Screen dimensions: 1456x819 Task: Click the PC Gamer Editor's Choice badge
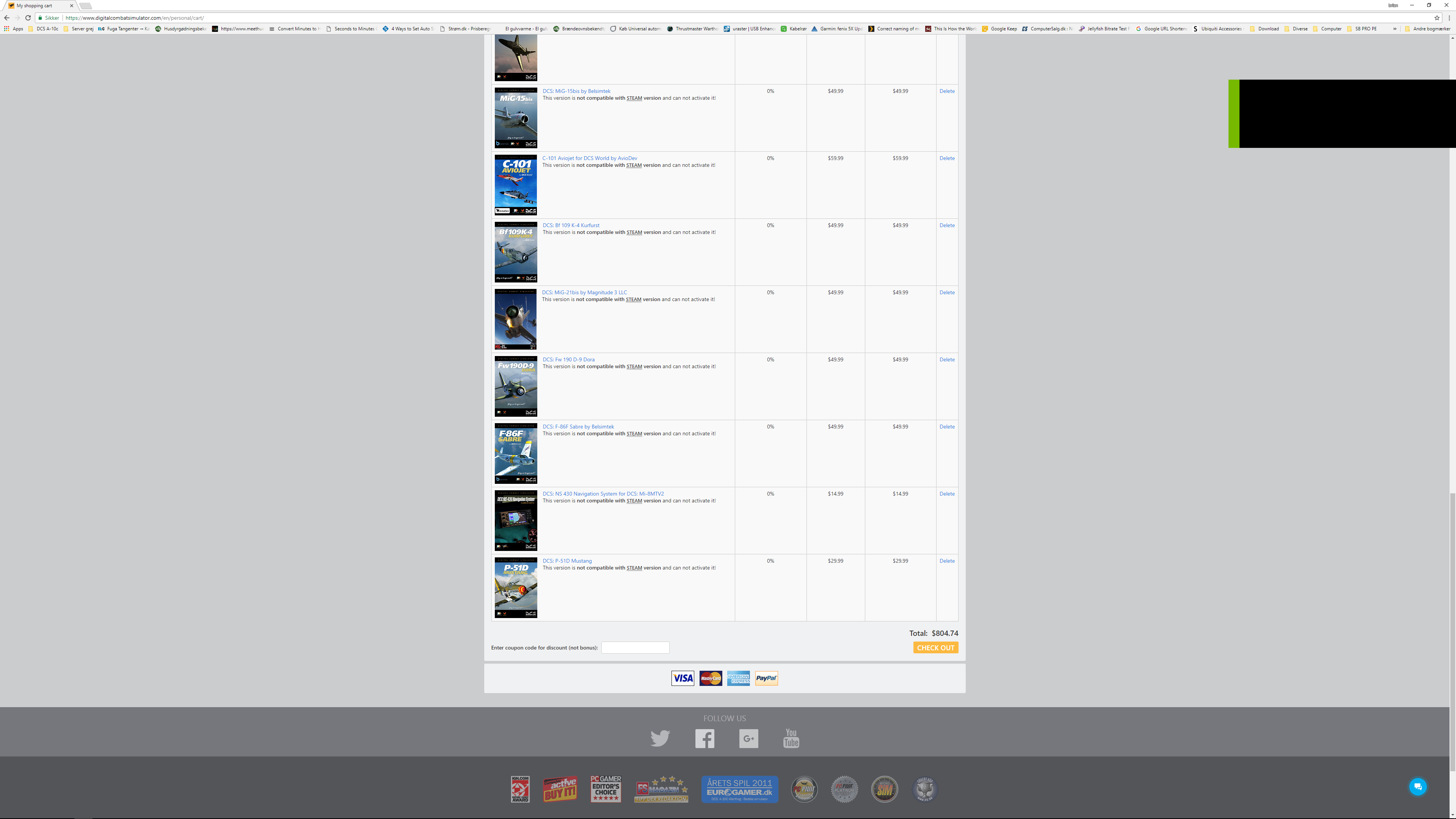[606, 789]
